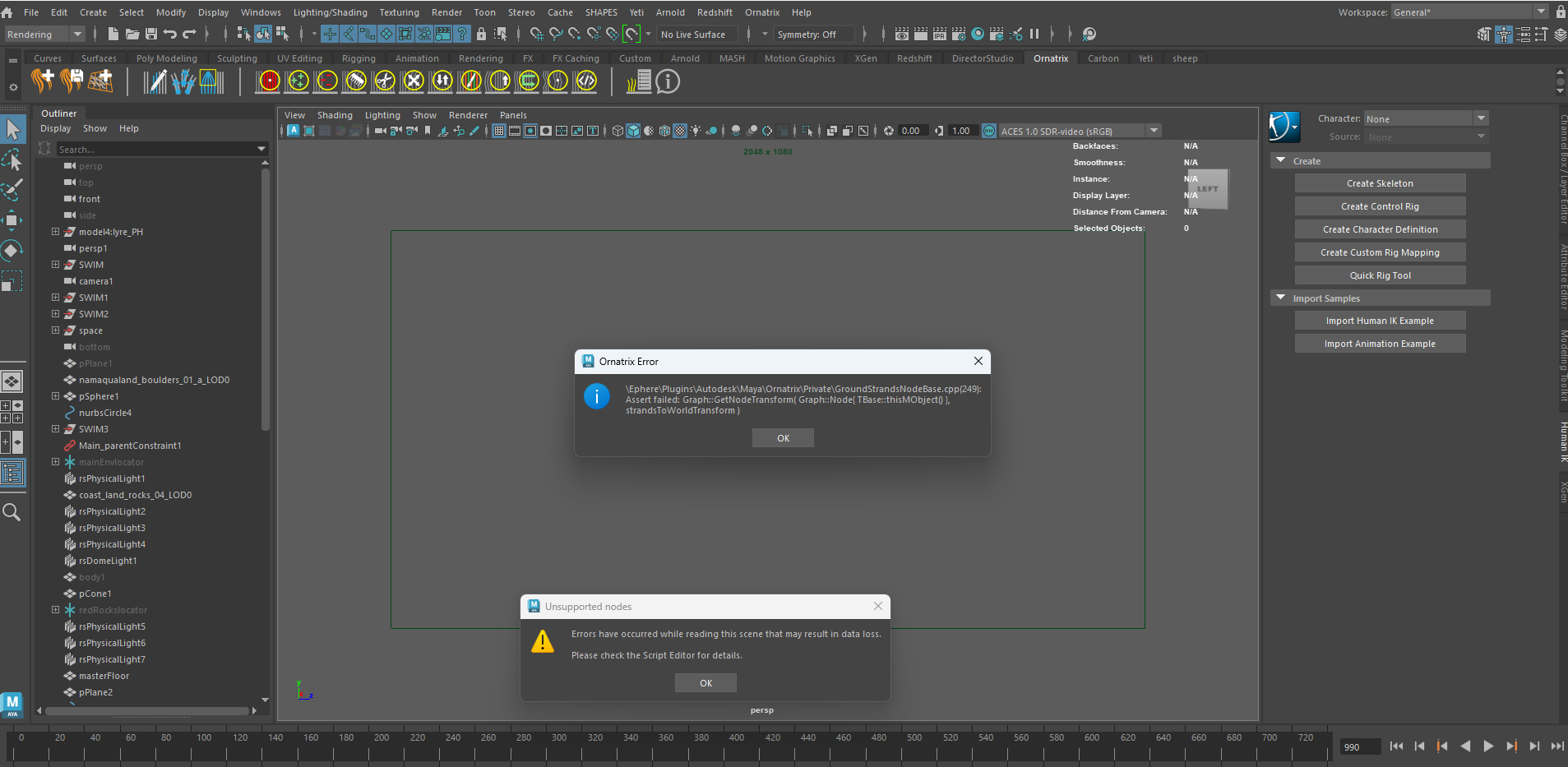1568x767 pixels.
Task: Select the Rotate tool in the left toolbox
Action: 12,250
